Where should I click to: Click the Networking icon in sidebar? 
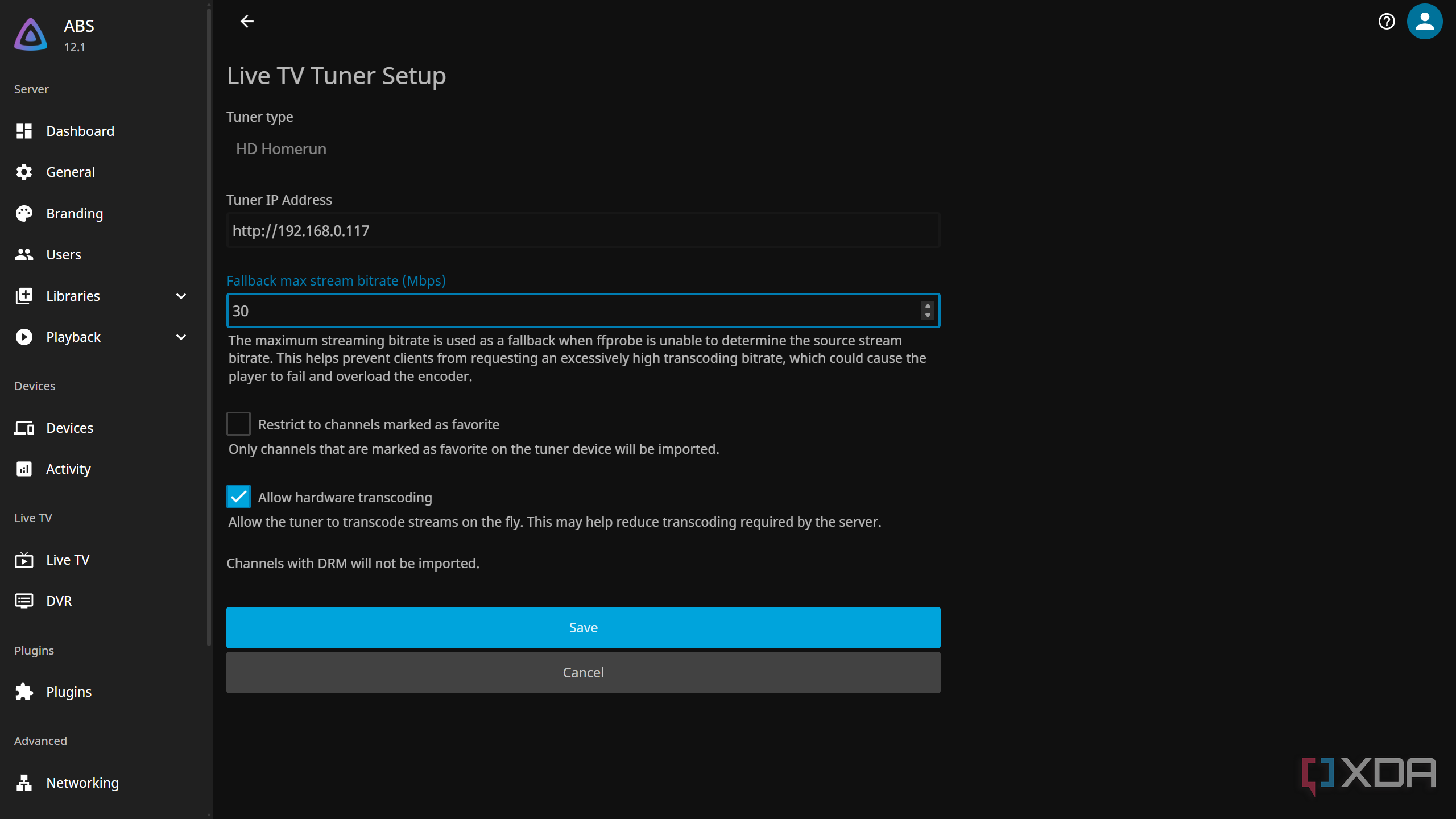coord(24,783)
